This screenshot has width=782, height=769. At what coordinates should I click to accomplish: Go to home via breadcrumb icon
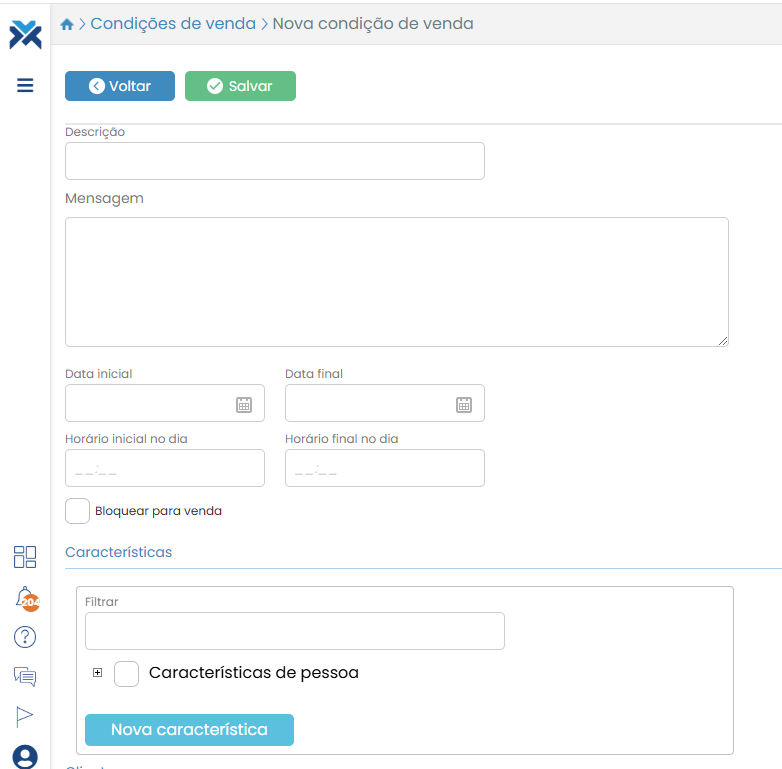67,24
